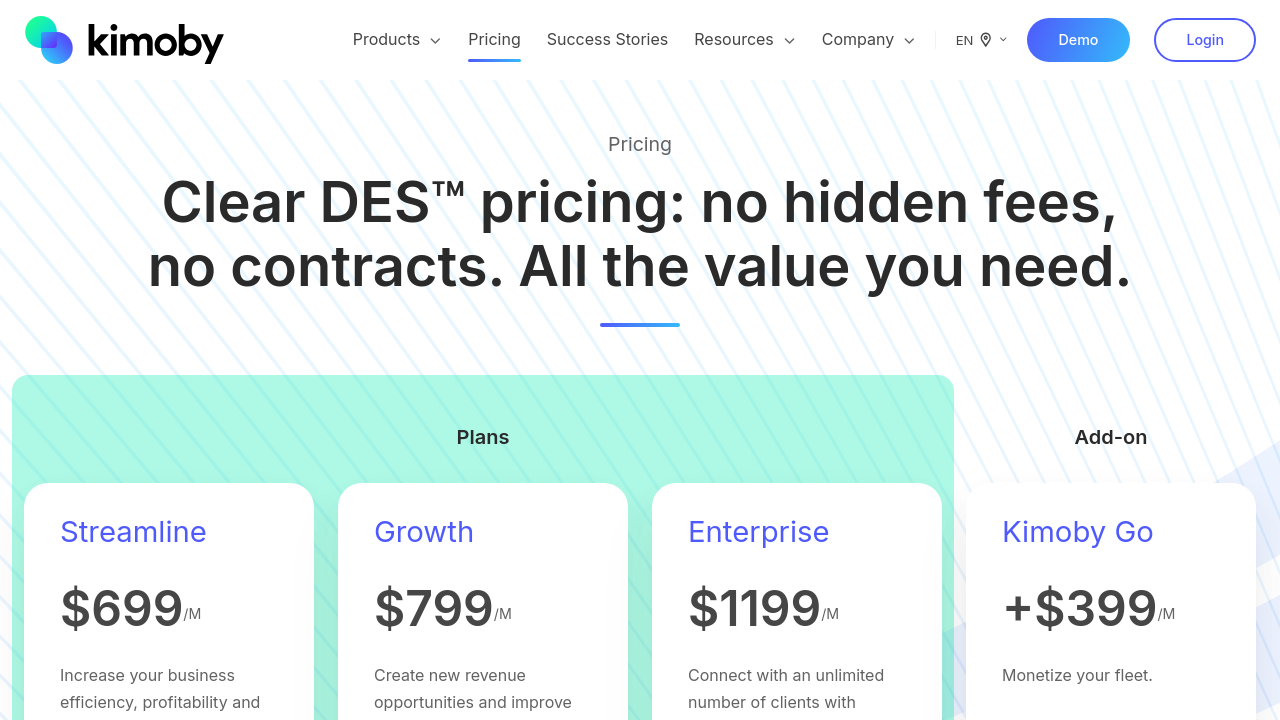Expand the Products dropdown chevron
The width and height of the screenshot is (1280, 720).
click(x=435, y=41)
